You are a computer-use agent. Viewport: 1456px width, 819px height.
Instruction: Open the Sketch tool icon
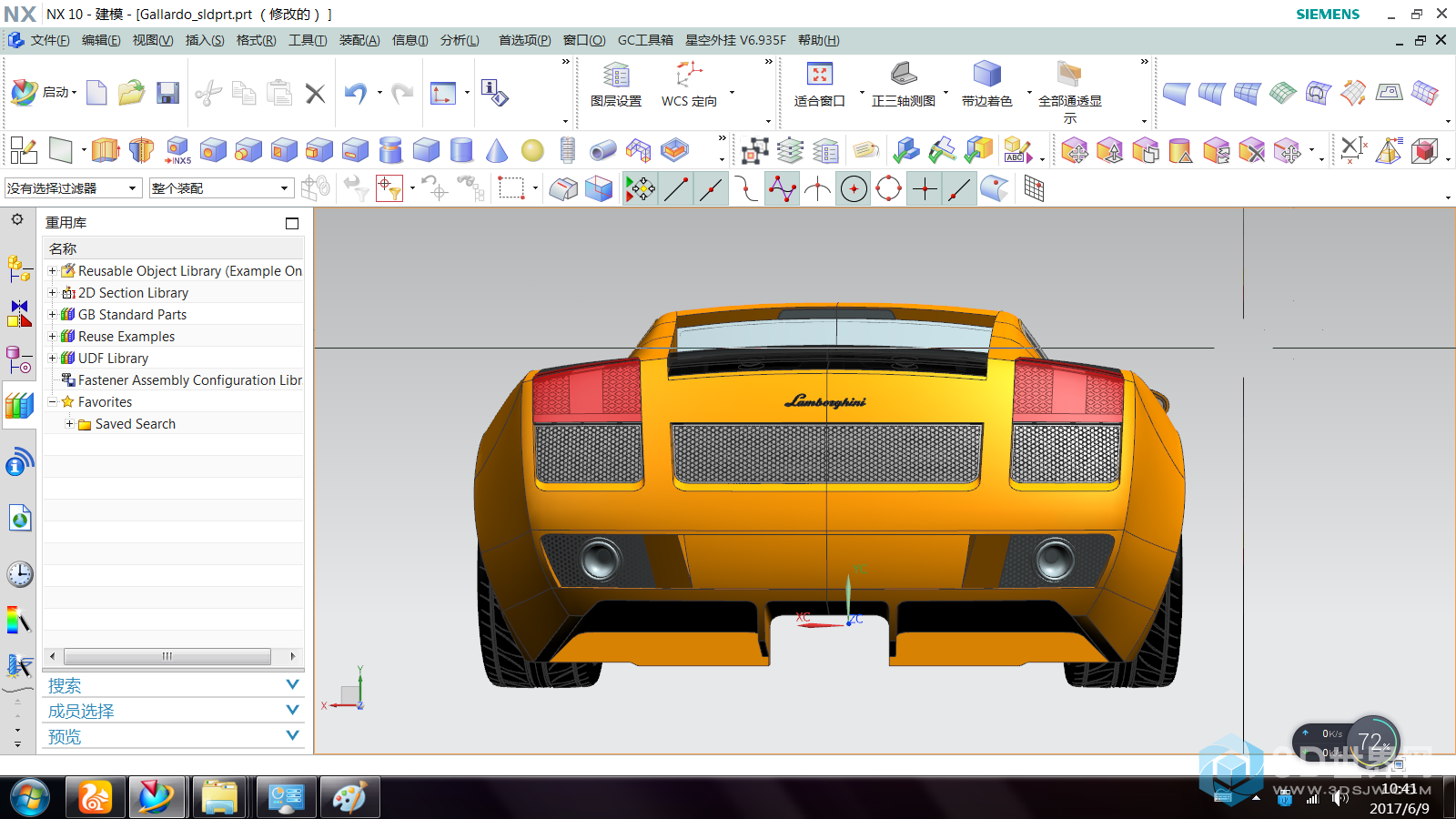coord(23,150)
